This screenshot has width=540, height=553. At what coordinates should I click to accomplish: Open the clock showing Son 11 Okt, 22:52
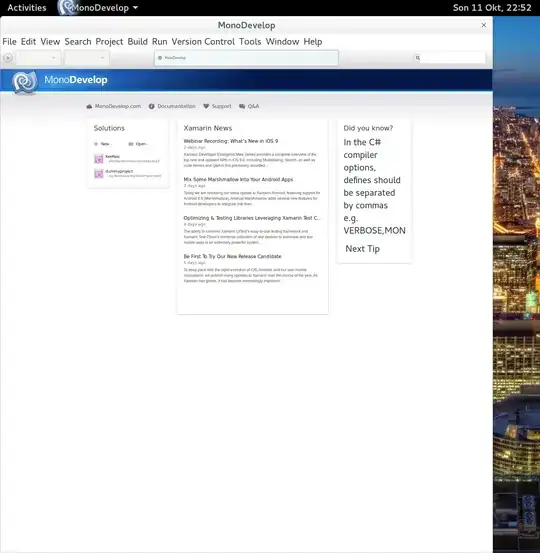point(492,8)
